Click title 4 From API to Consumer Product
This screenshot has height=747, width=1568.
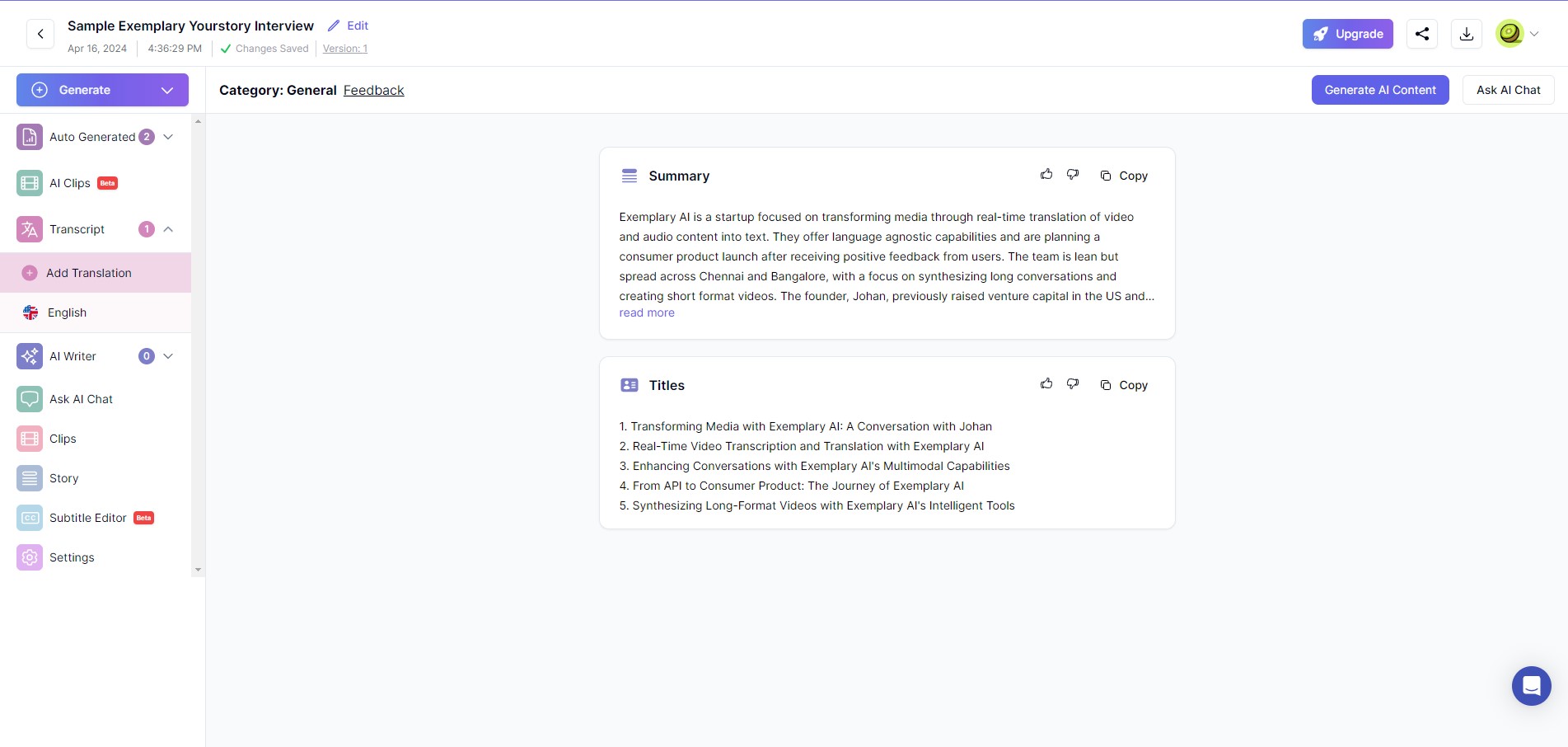[x=792, y=486]
